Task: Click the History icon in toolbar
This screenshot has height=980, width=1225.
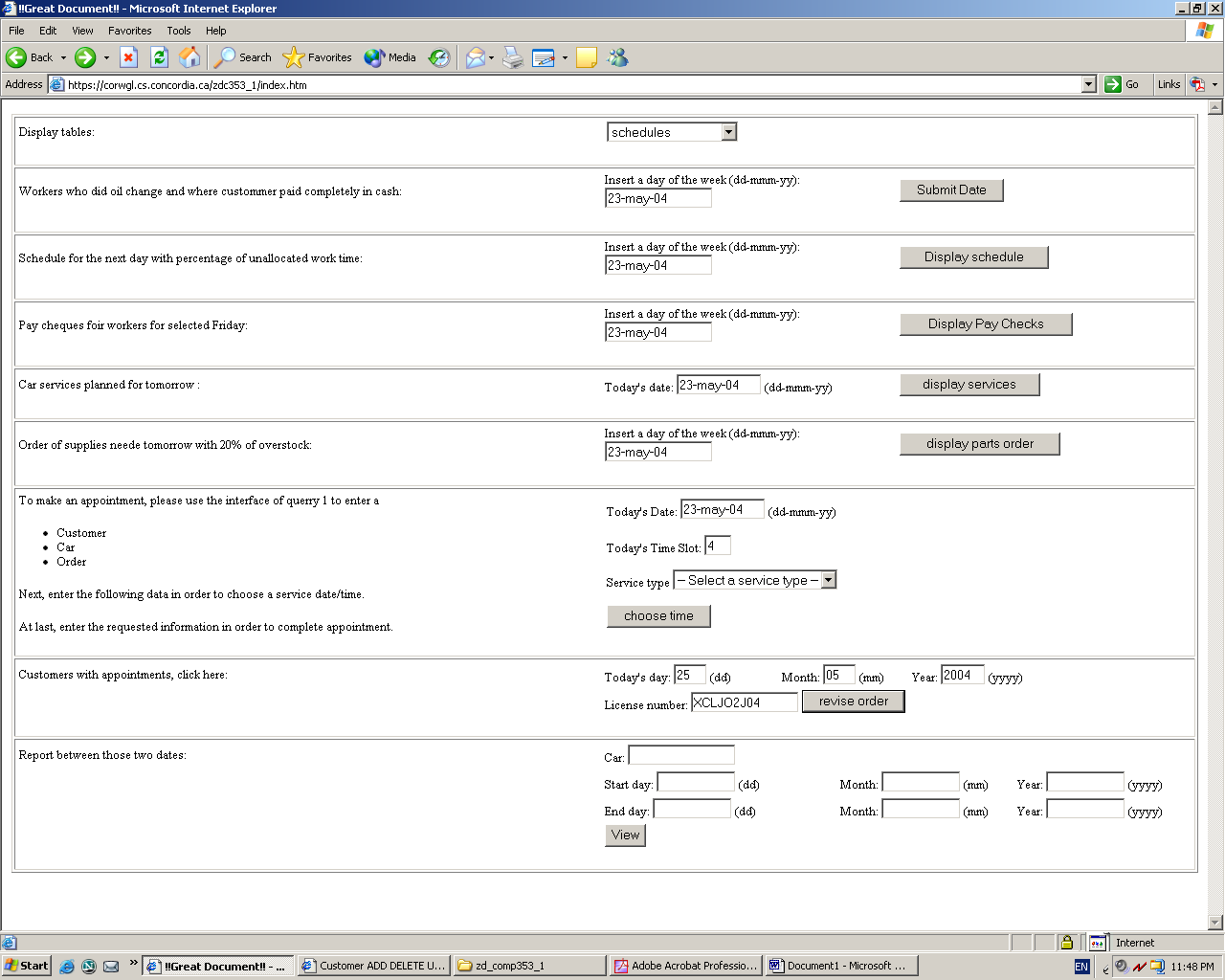Action: 438,57
